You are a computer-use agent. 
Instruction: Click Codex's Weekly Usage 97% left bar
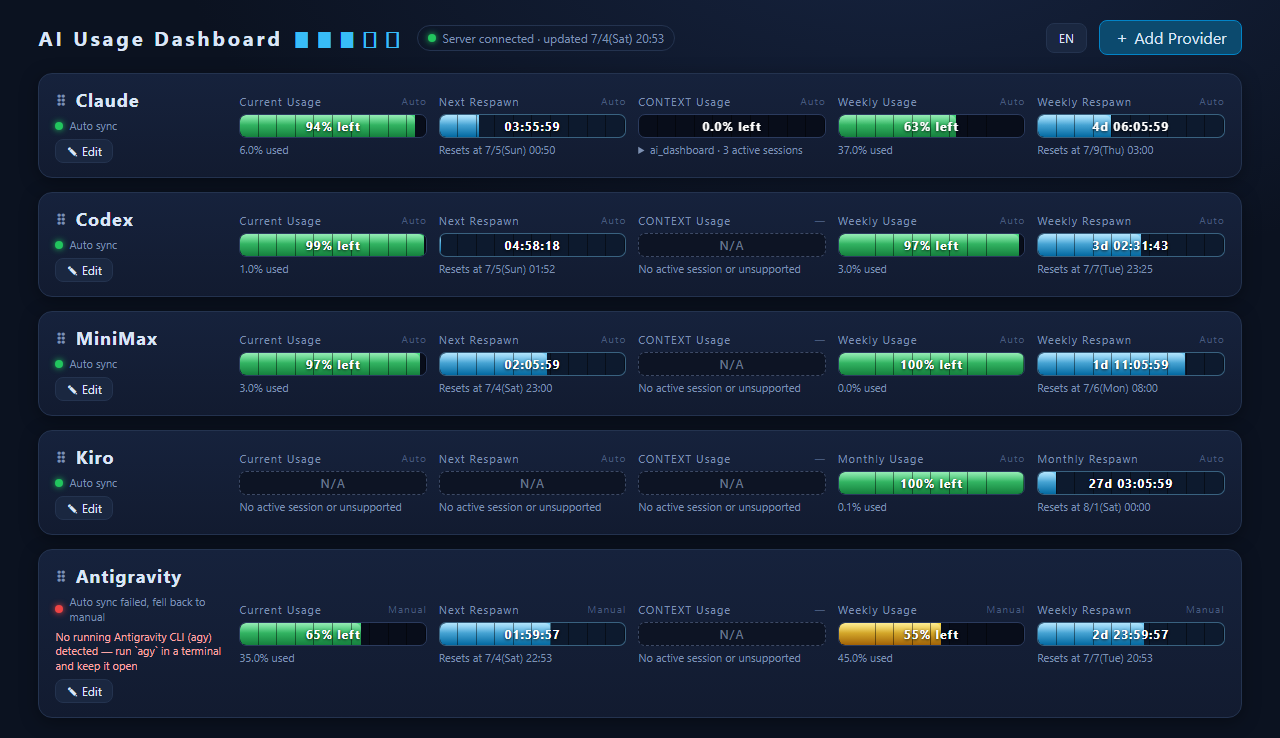click(x=931, y=245)
